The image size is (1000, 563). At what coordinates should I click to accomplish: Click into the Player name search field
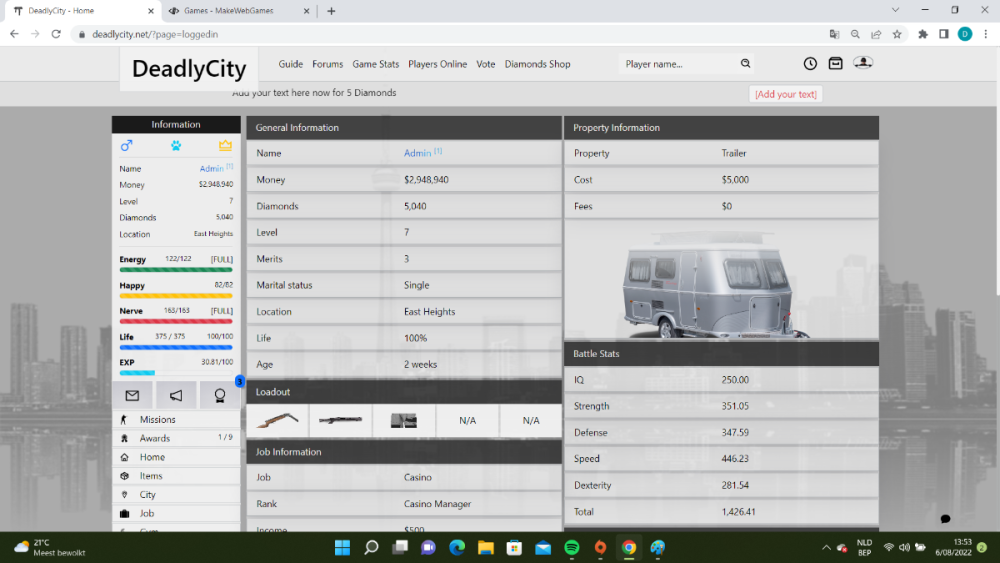pos(677,64)
